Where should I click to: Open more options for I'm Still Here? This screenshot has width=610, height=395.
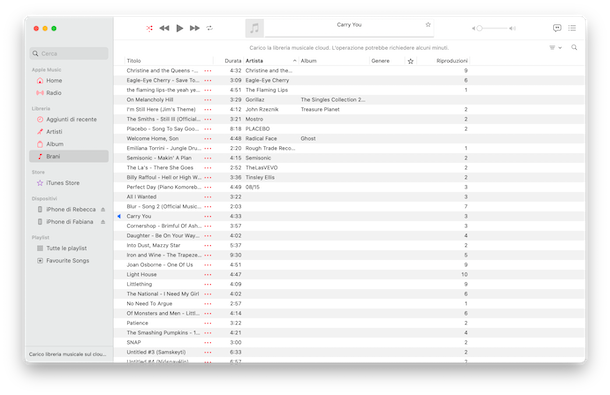pyautogui.click(x=208, y=110)
